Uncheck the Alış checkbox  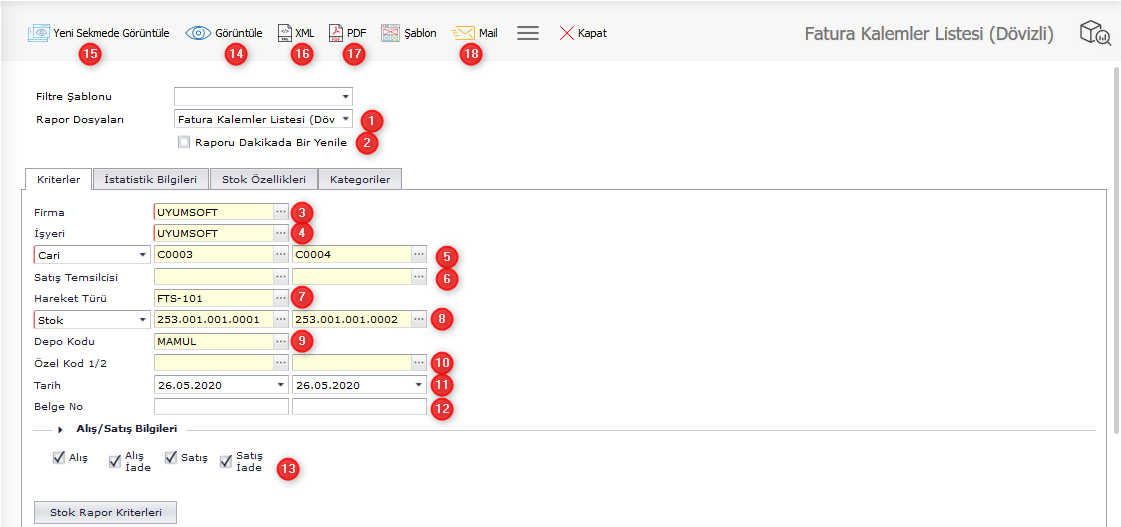coord(59,459)
